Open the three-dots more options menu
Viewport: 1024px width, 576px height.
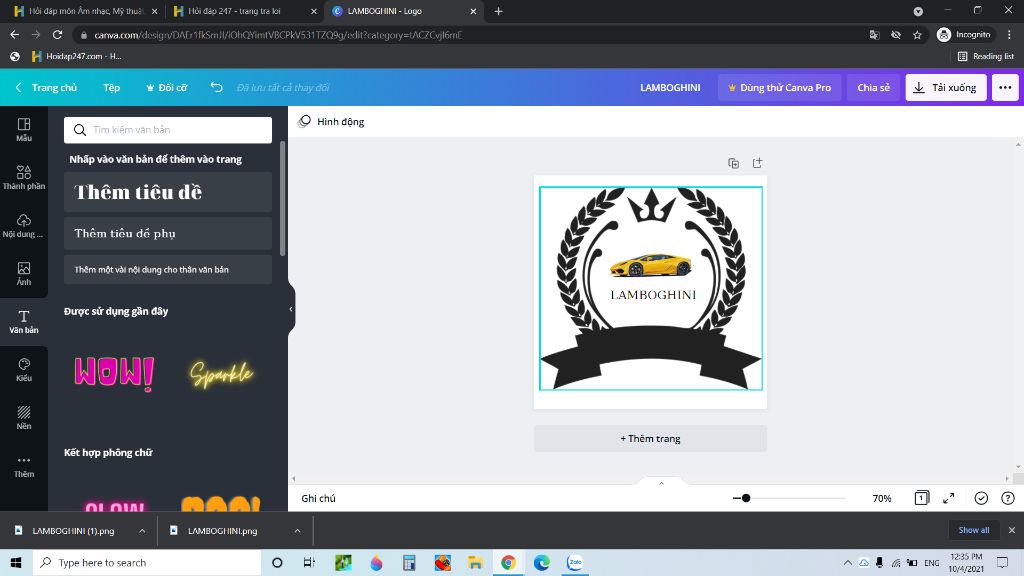click(x=1005, y=88)
